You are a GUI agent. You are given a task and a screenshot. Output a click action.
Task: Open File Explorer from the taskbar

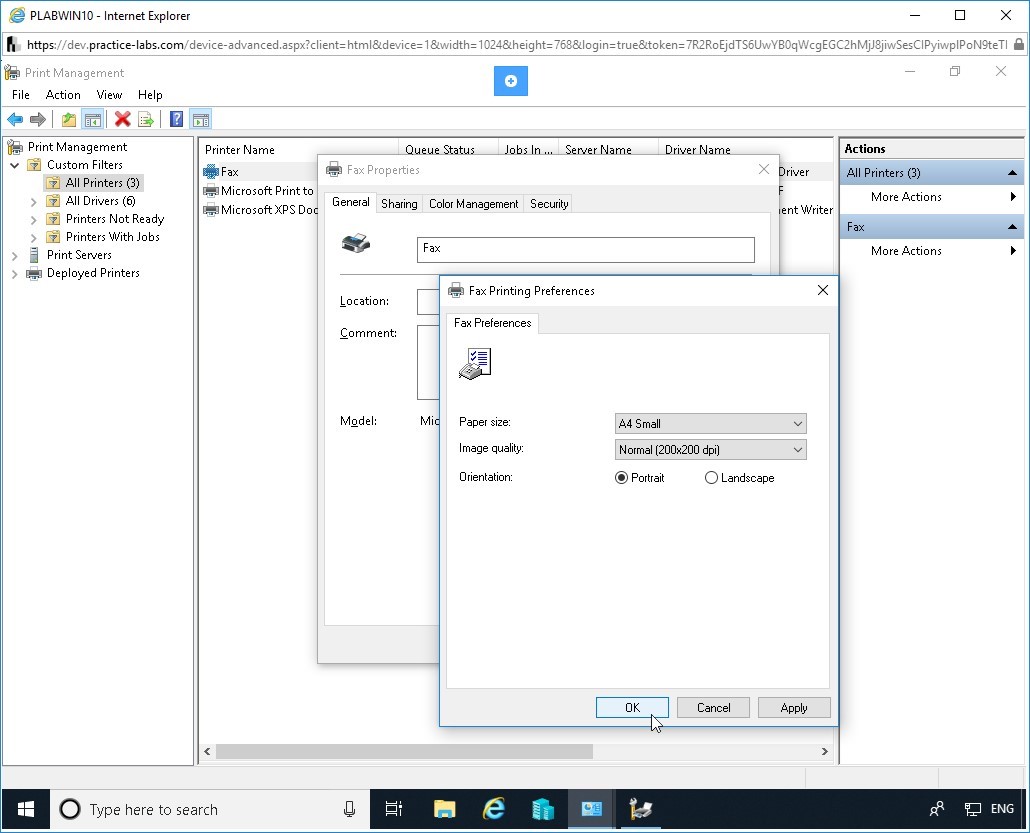point(444,809)
